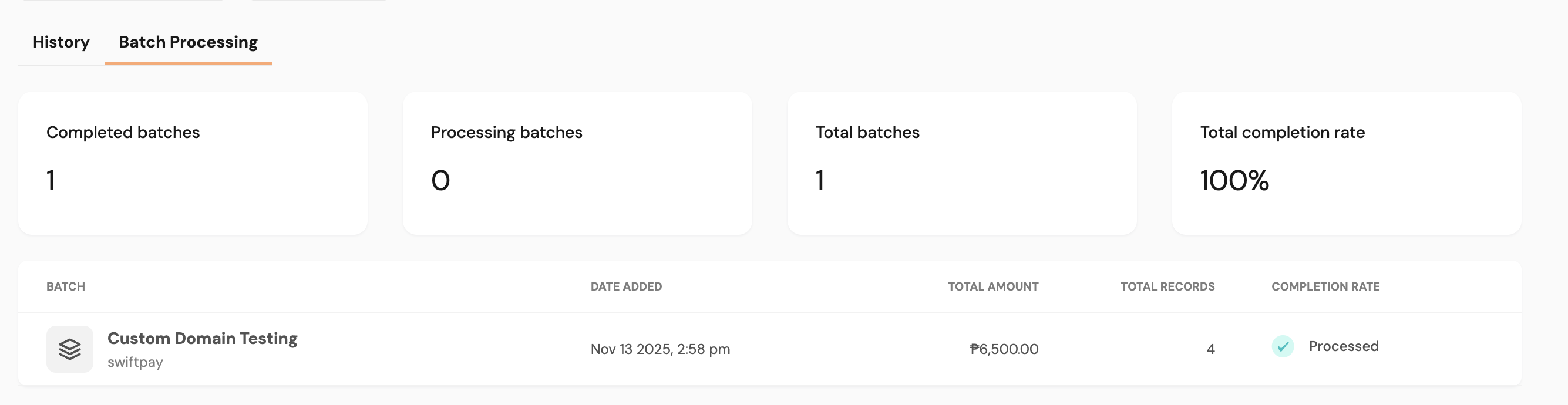Click the ₱6,500.00 total amount cell
1568x405 pixels.
point(1004,349)
